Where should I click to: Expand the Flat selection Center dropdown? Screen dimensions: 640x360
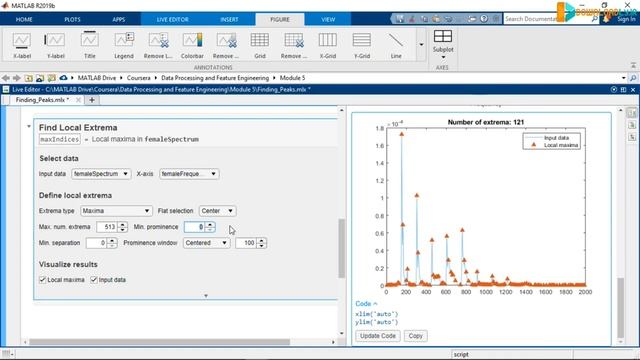217,211
